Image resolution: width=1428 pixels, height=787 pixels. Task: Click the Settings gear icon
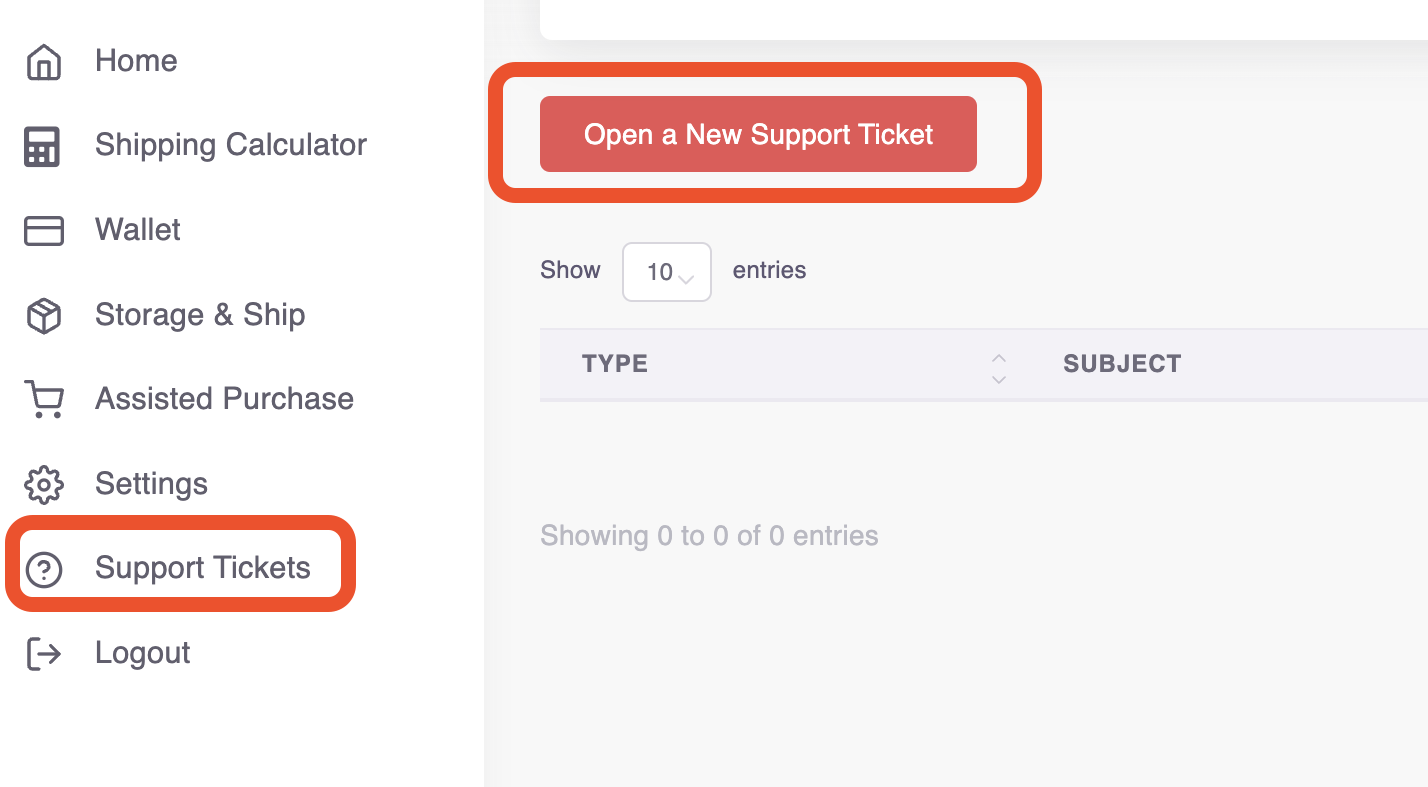click(x=43, y=485)
